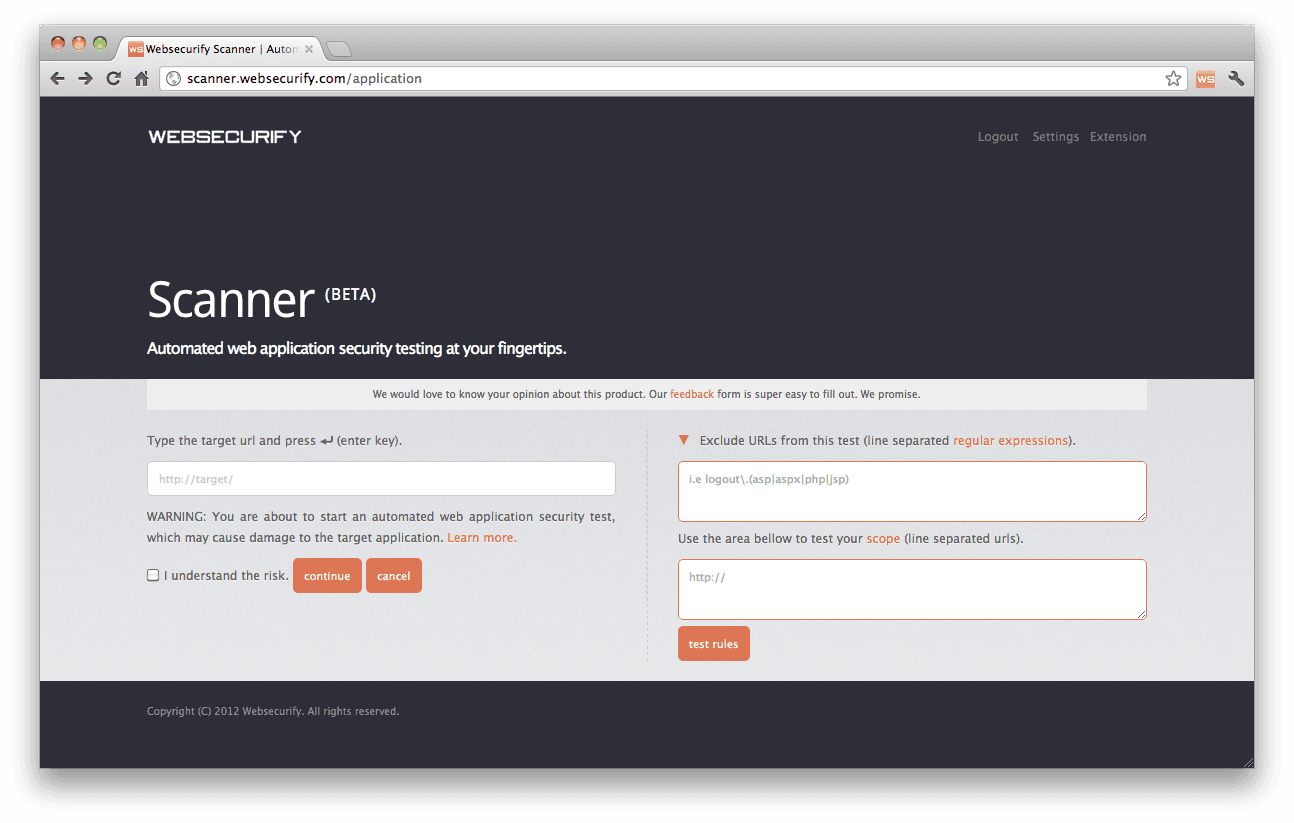Screen dimensions: 1294x823
Task: Open the feedback form link
Action: [692, 394]
